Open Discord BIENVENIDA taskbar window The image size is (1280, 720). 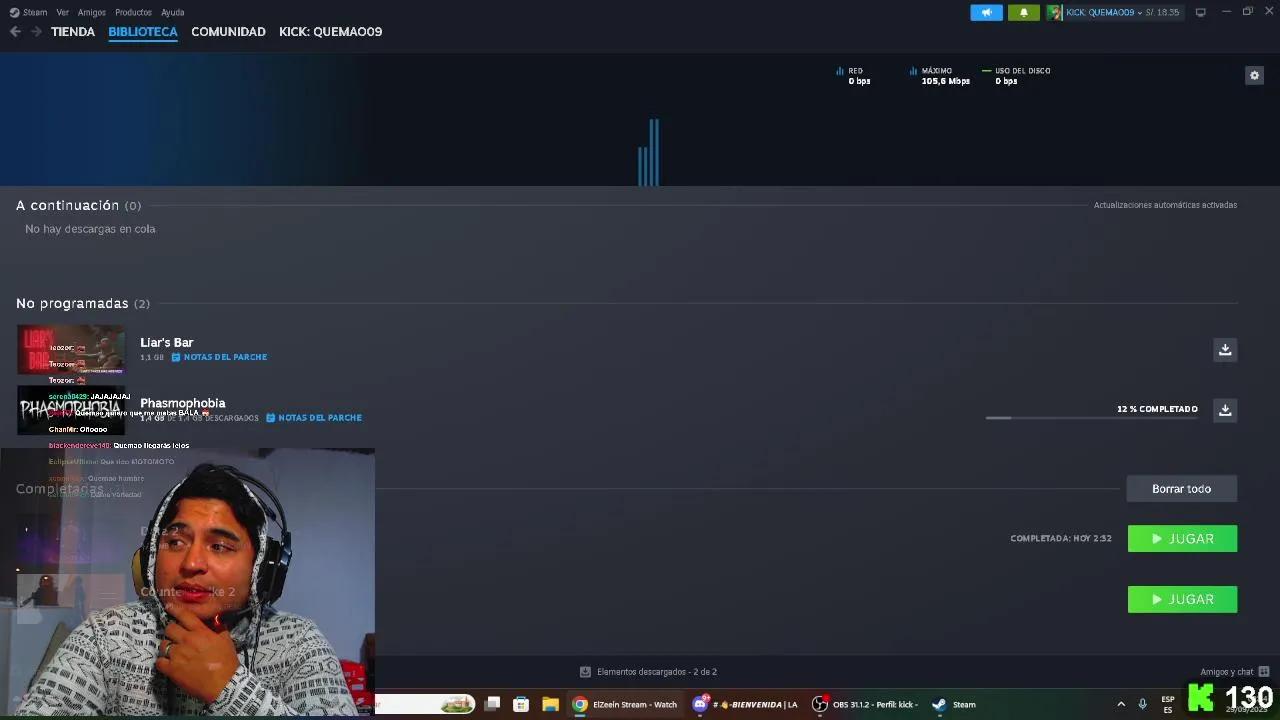[x=746, y=704]
